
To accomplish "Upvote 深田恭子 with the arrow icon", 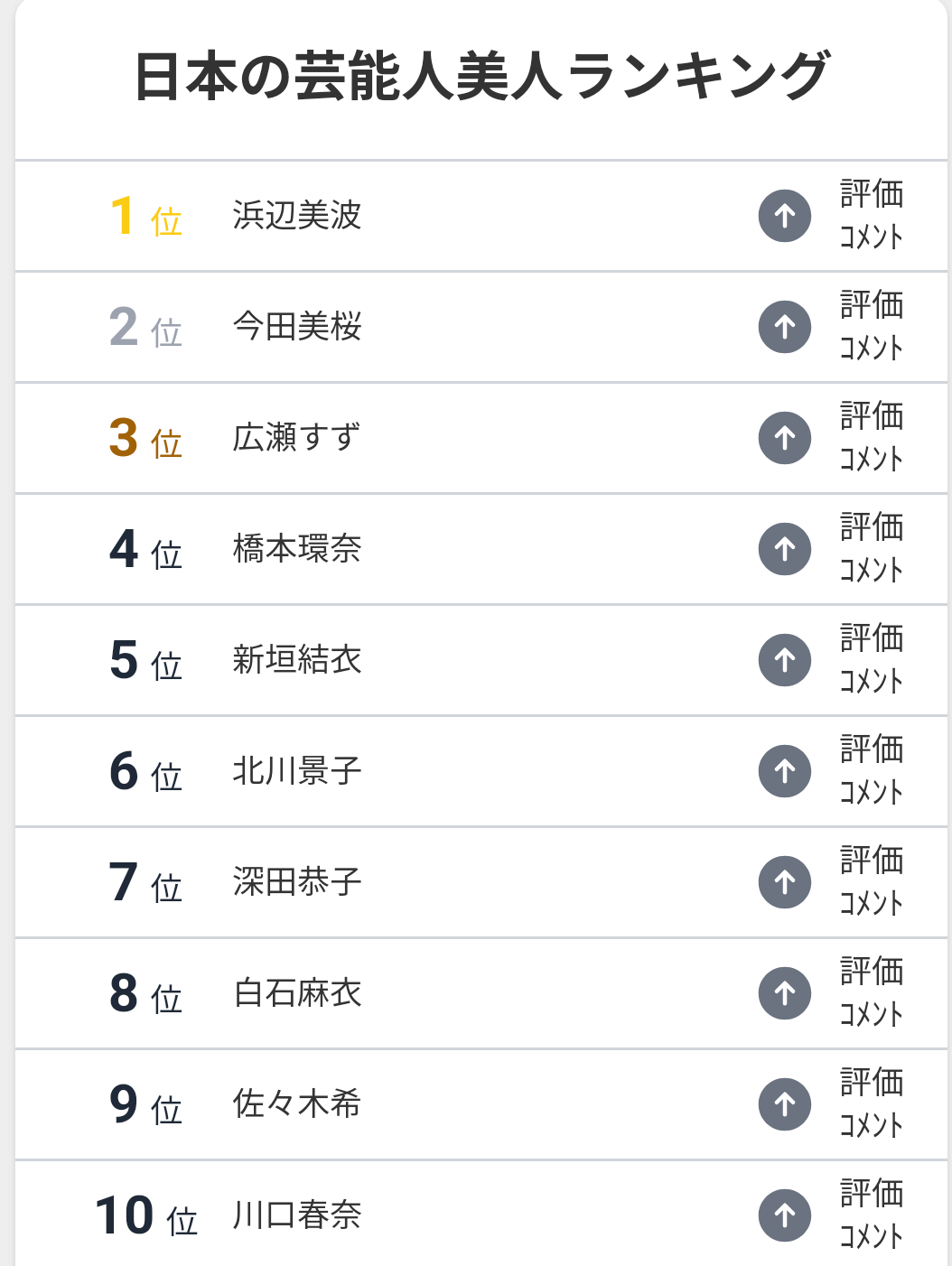I will click(x=785, y=882).
